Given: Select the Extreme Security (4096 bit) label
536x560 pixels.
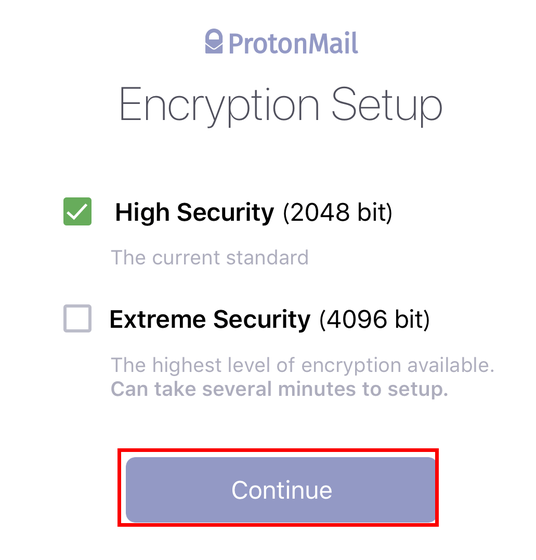Looking at the screenshot, I should coord(270,319).
